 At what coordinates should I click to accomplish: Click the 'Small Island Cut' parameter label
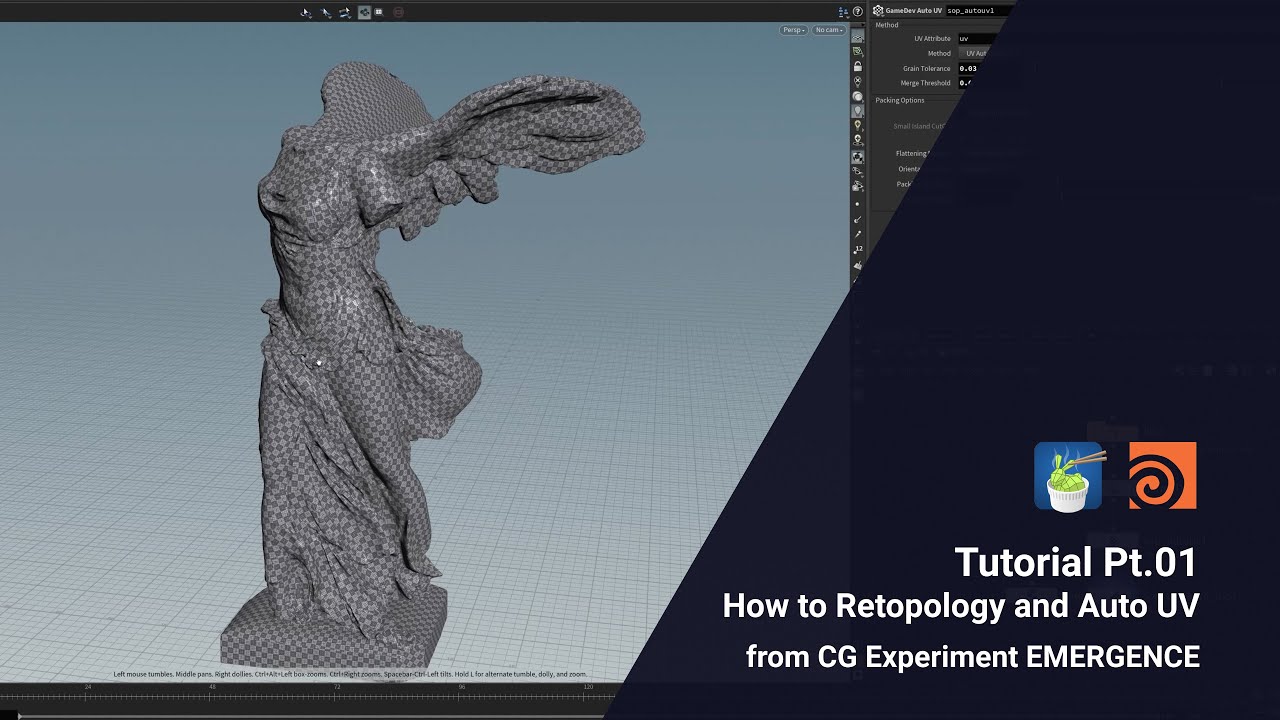pos(919,126)
